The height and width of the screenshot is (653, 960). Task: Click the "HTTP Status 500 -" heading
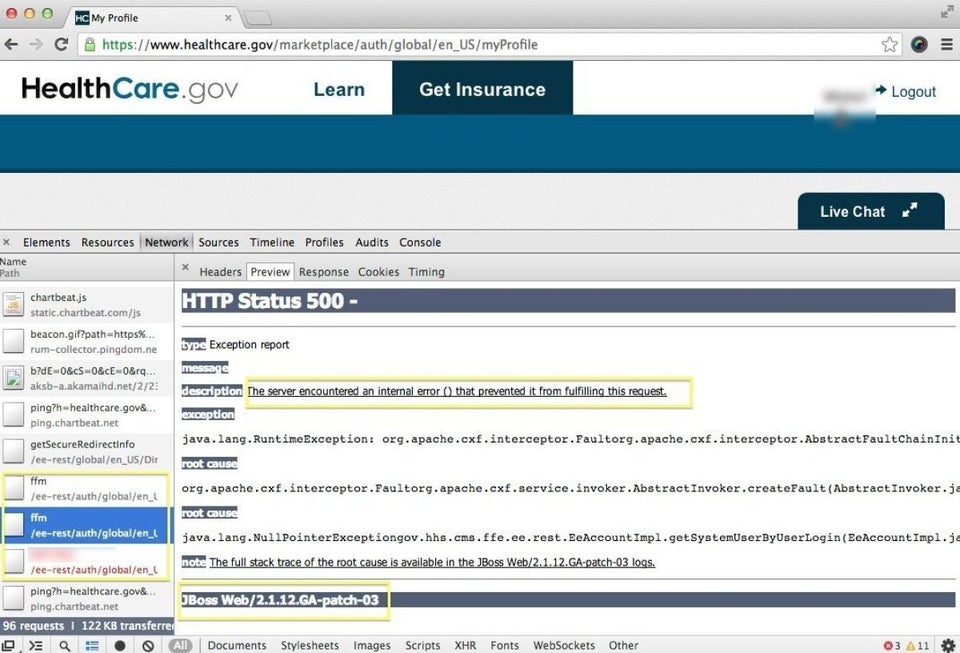(270, 301)
